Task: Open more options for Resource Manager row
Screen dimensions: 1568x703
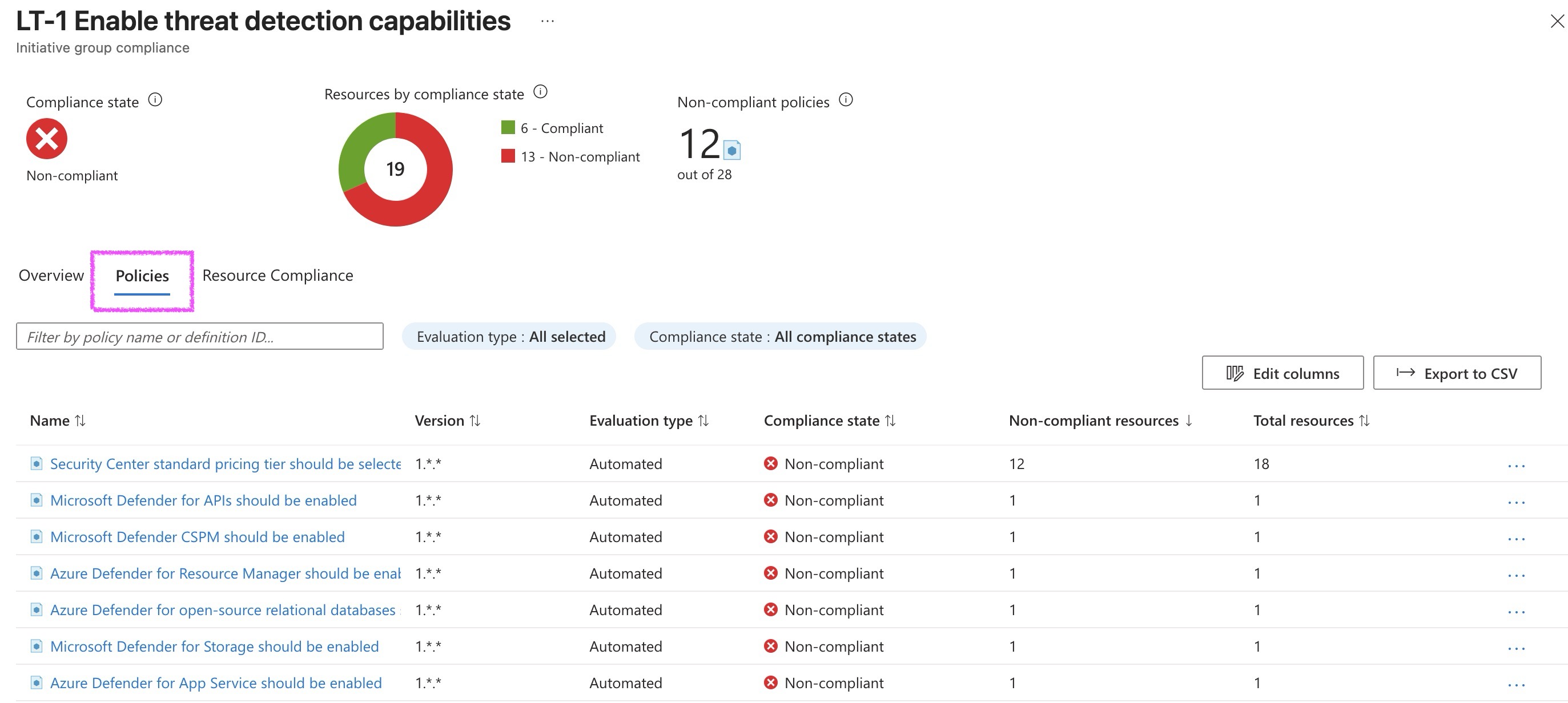Action: 1516,575
